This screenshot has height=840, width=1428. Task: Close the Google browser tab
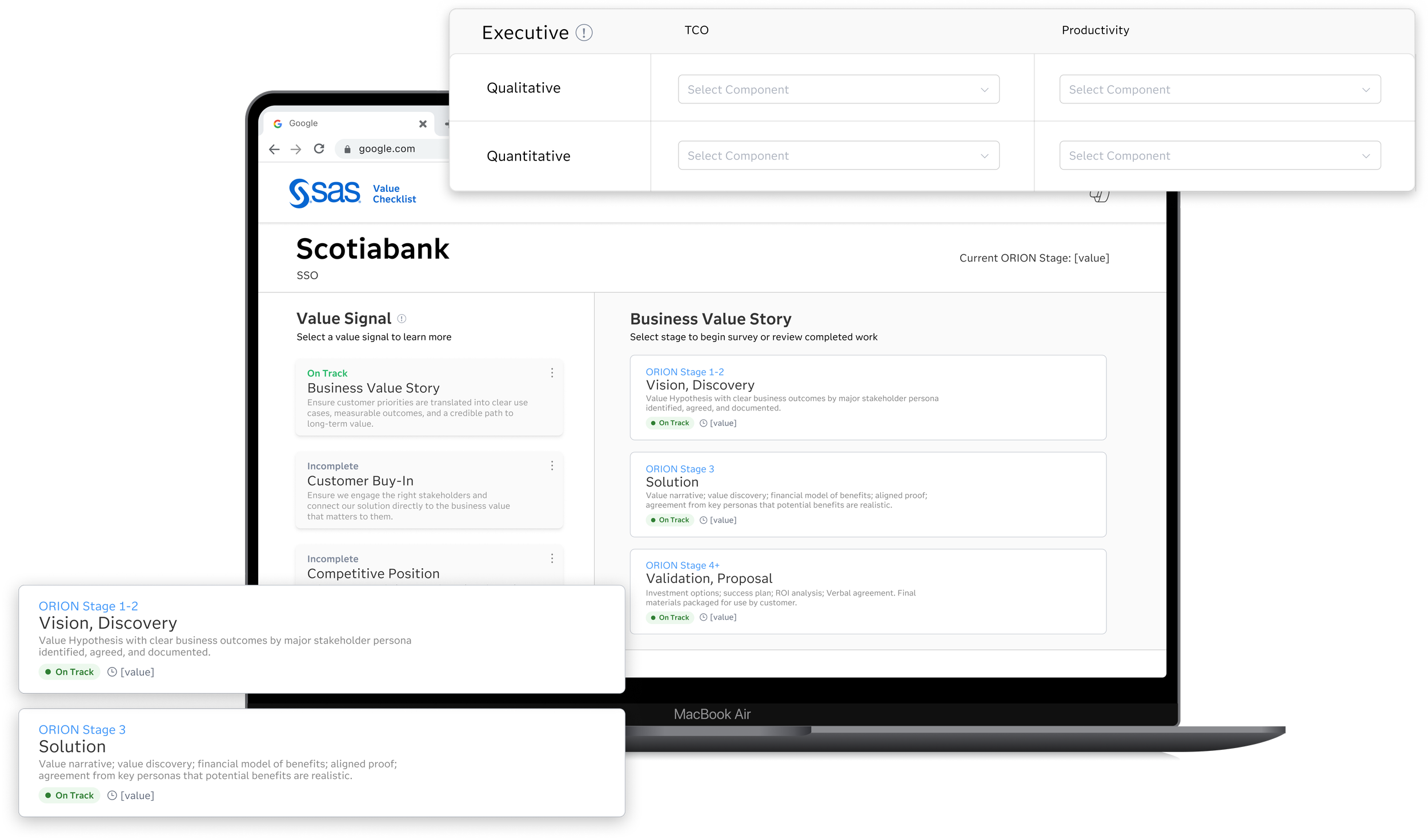[x=423, y=123]
